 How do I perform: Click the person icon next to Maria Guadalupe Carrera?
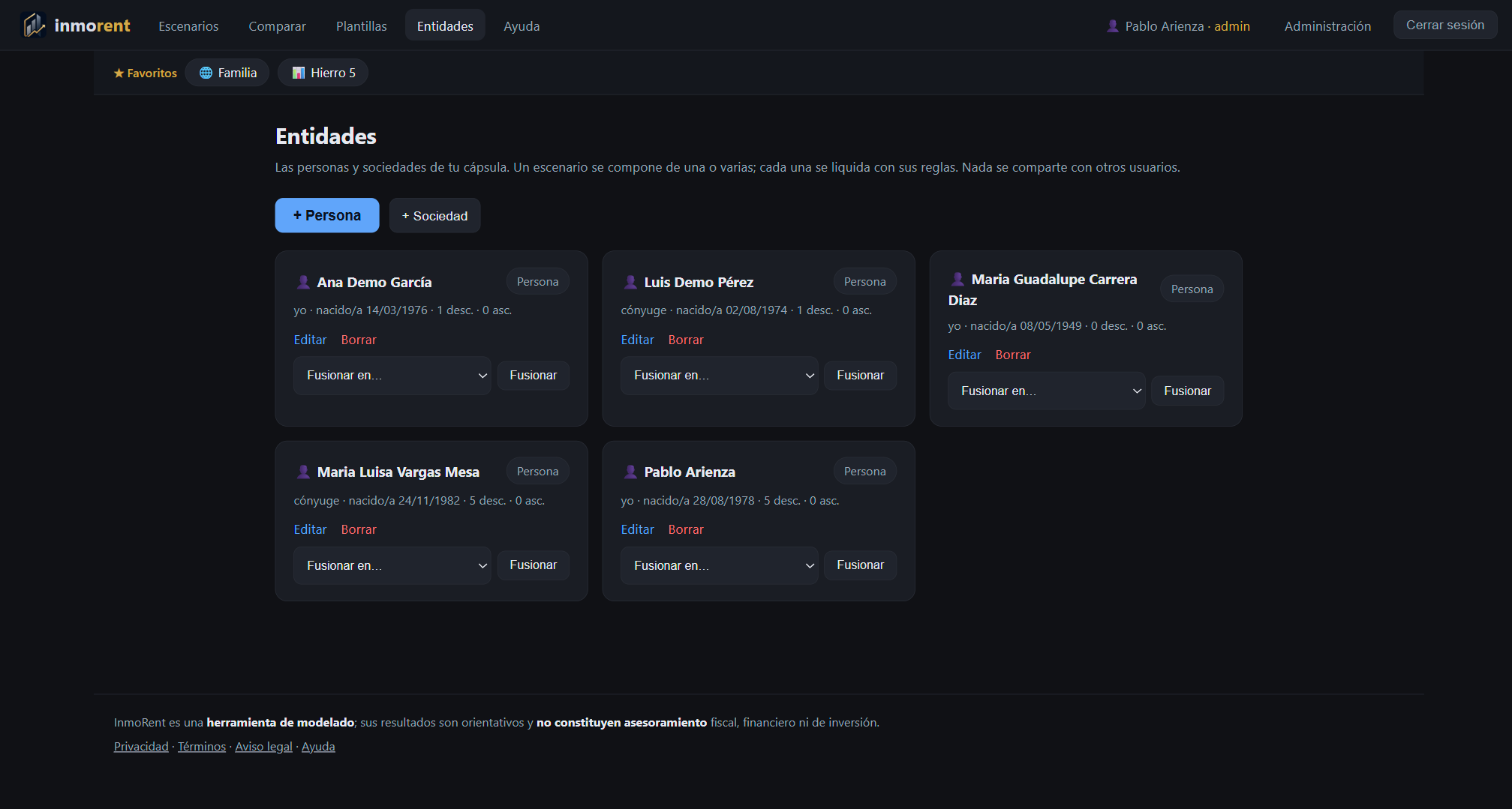(x=958, y=279)
